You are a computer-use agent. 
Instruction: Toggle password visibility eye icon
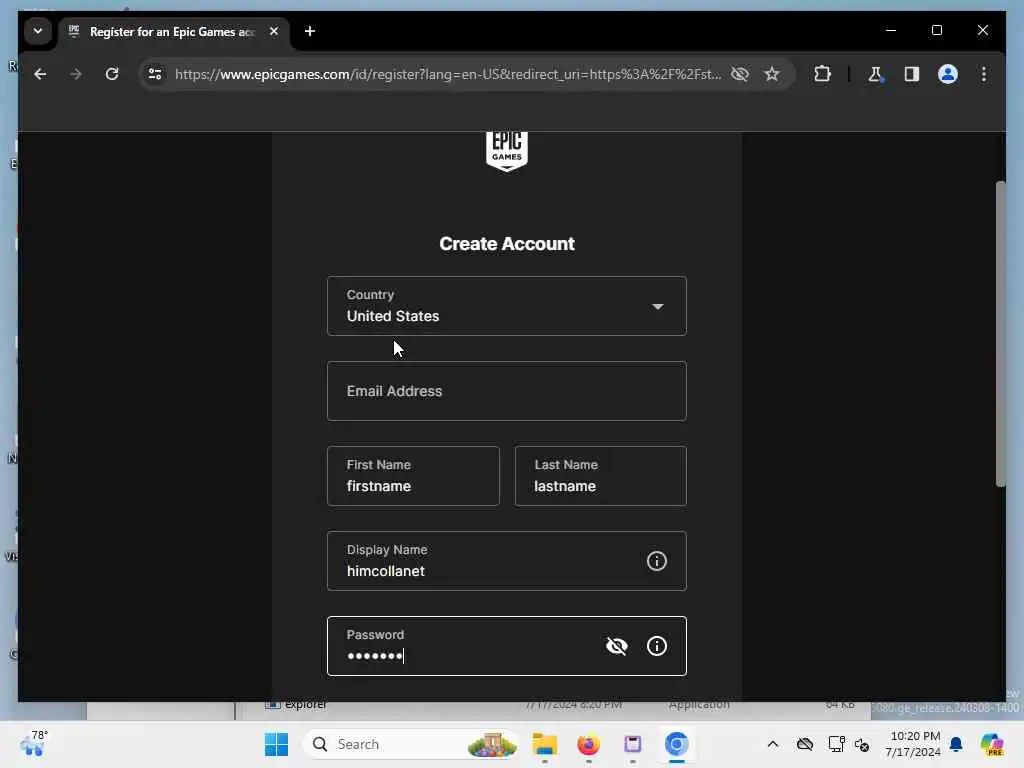(x=616, y=646)
